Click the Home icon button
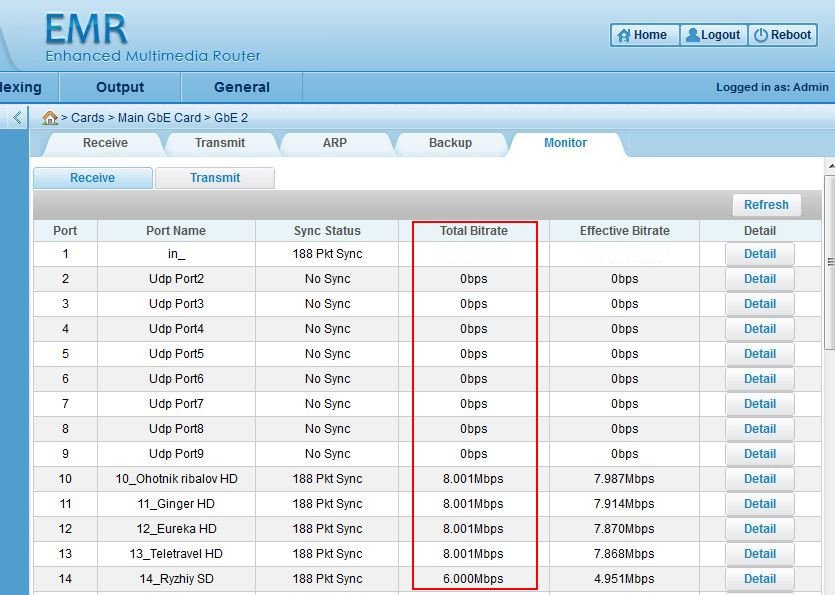835x595 pixels. [644, 35]
